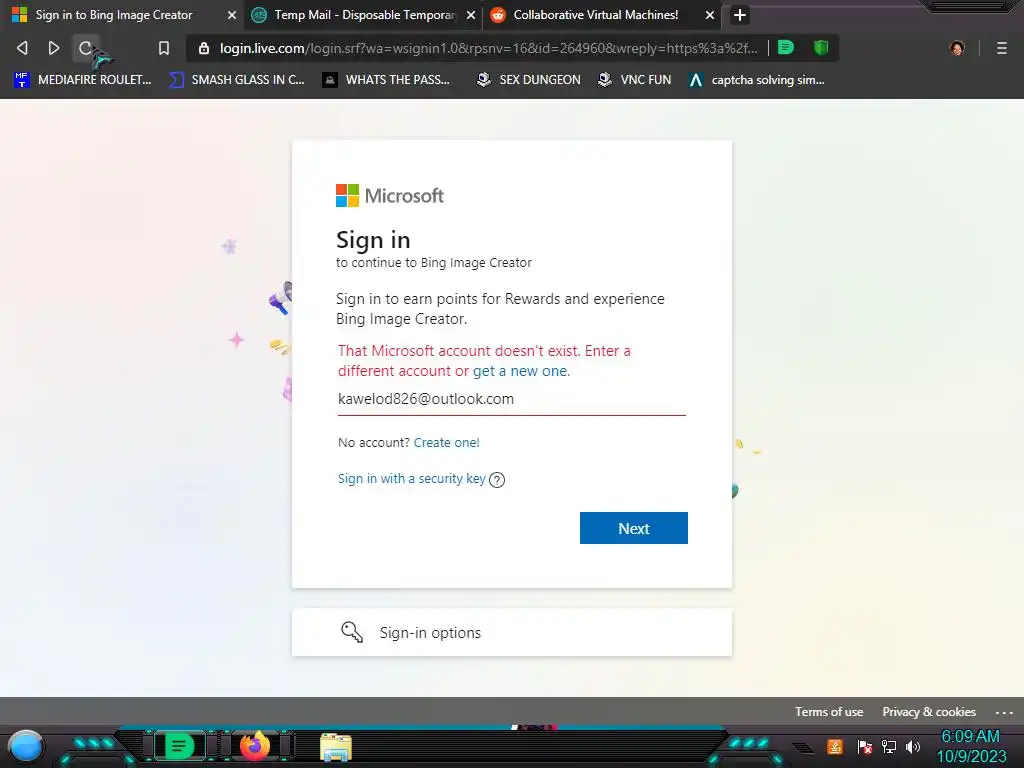Click the address bar URL field

[x=488, y=48]
